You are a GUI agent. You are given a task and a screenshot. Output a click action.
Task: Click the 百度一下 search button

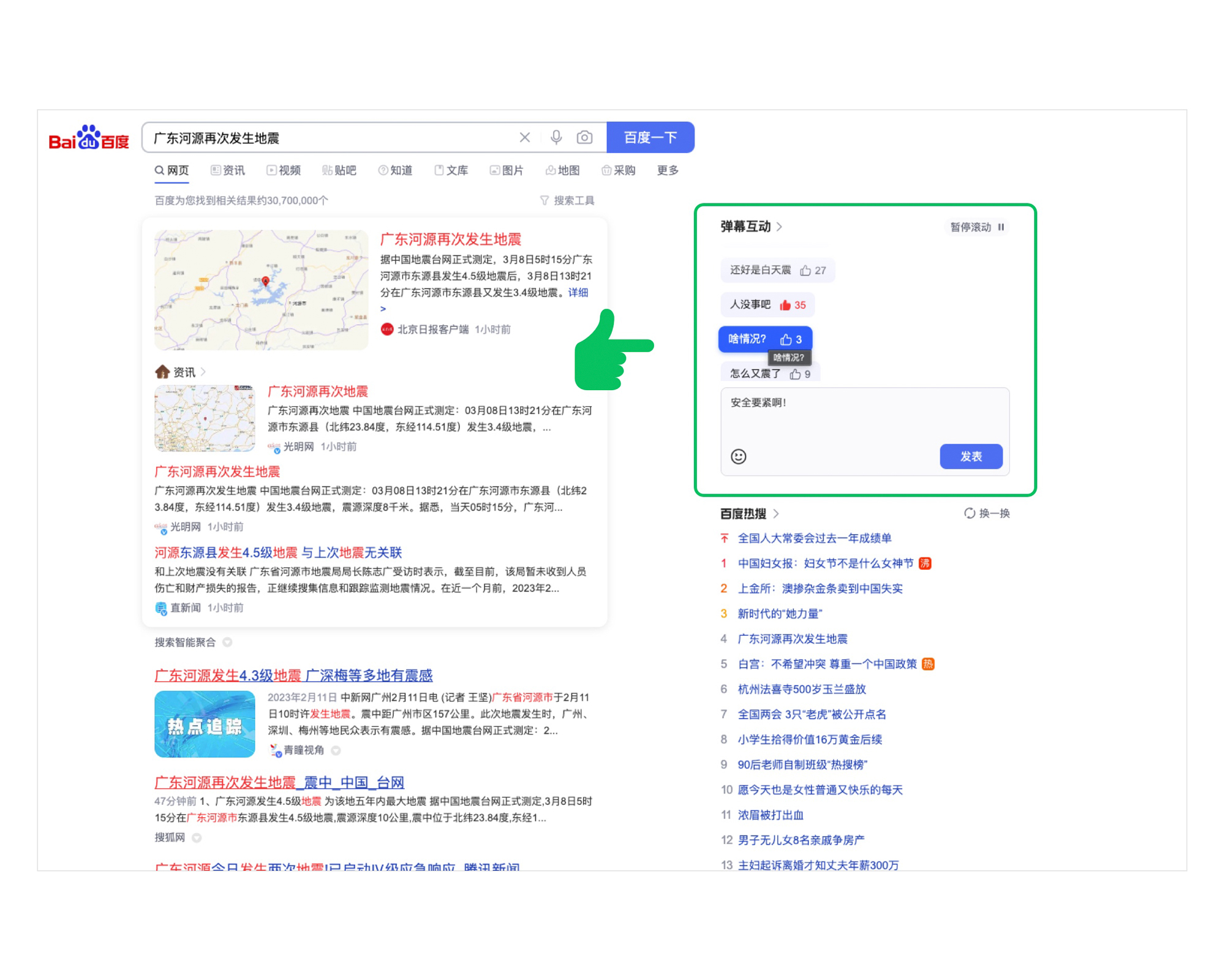click(x=650, y=137)
